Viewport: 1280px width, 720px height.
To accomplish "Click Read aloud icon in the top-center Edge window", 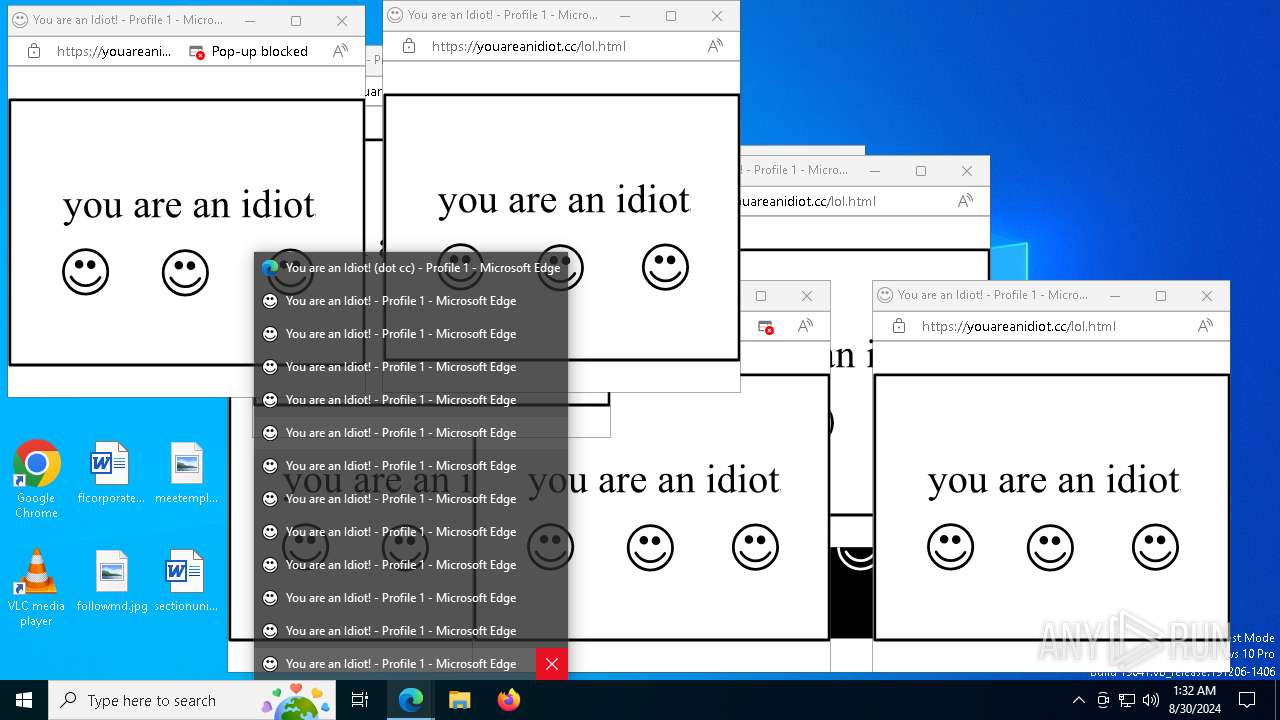I will pyautogui.click(x=715, y=46).
